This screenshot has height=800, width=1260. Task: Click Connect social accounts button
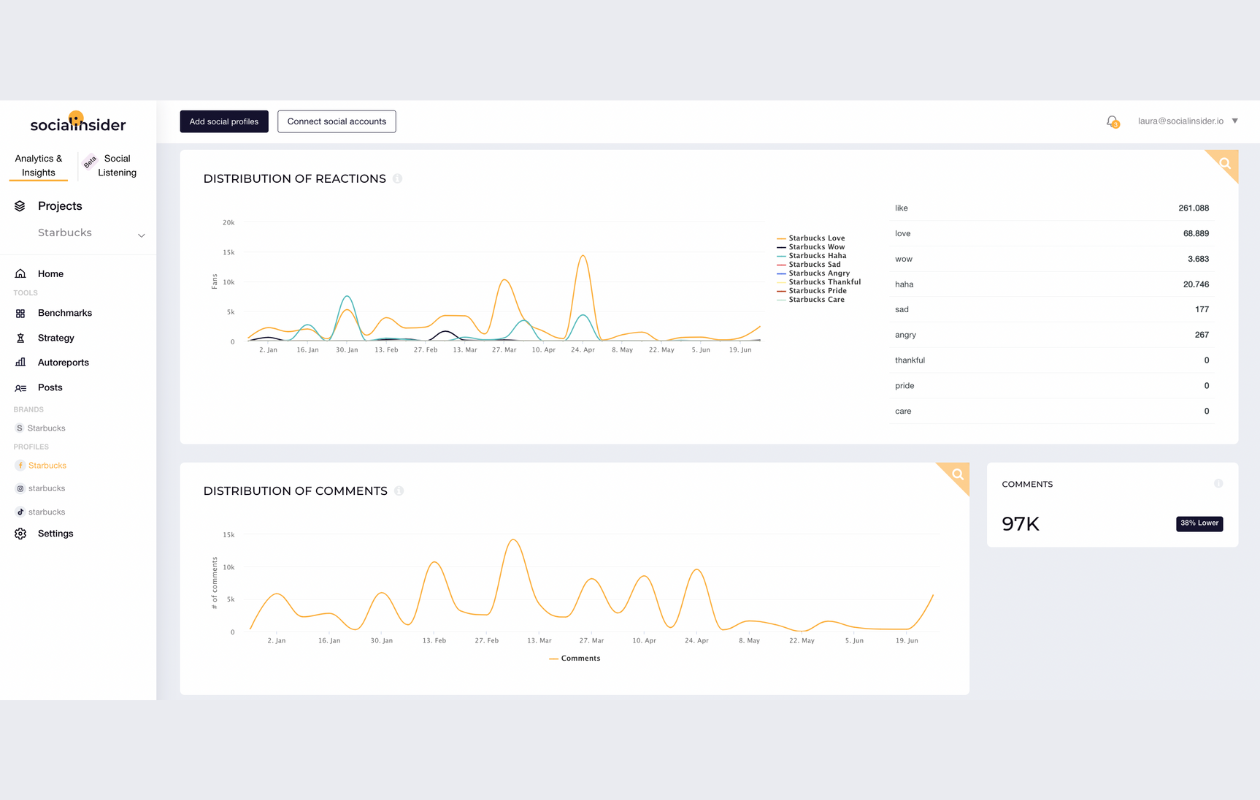click(x=337, y=121)
